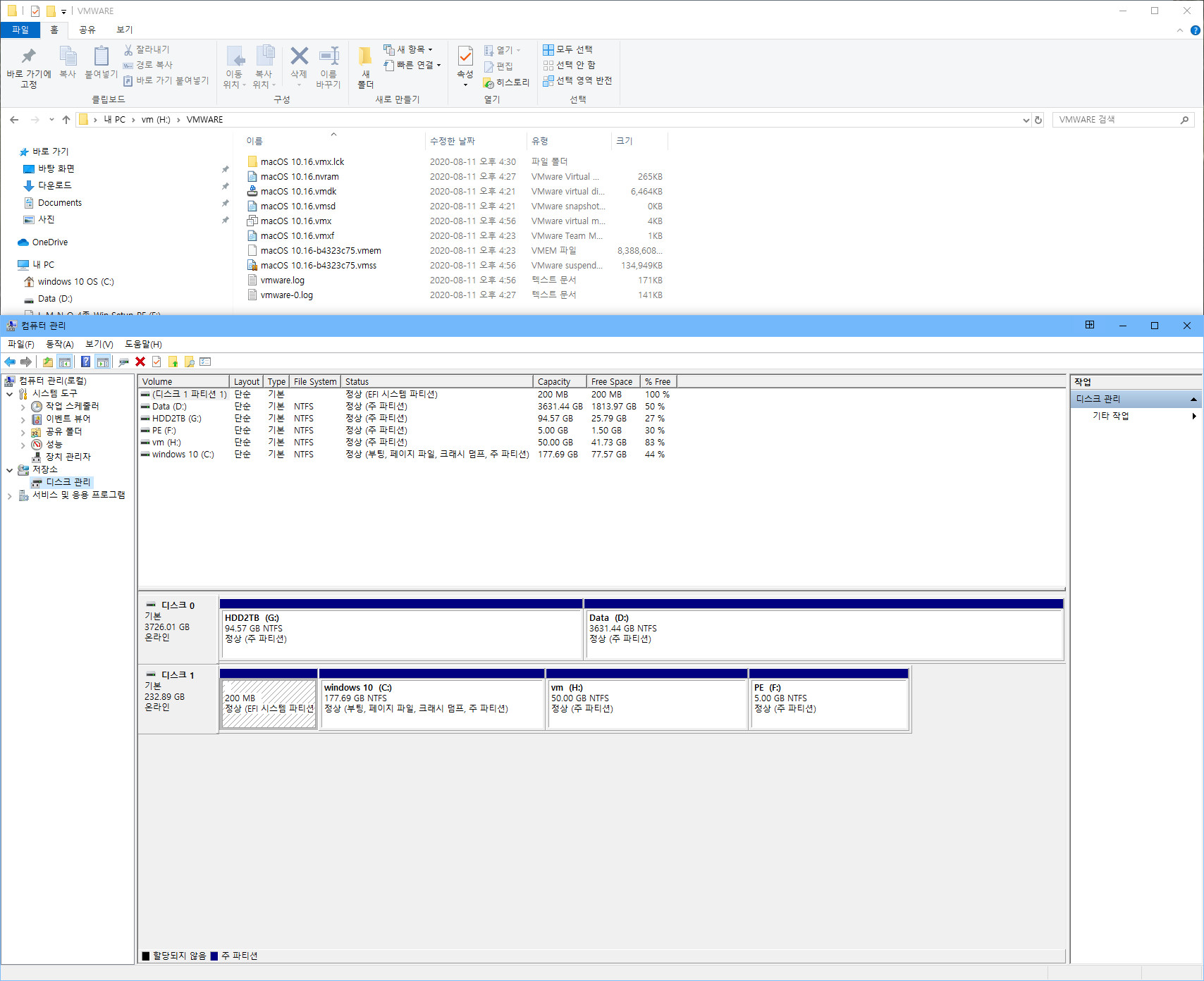Click the Properties checkmark icon in Explorer ribbon
This screenshot has height=981, width=1204.
coord(465,56)
